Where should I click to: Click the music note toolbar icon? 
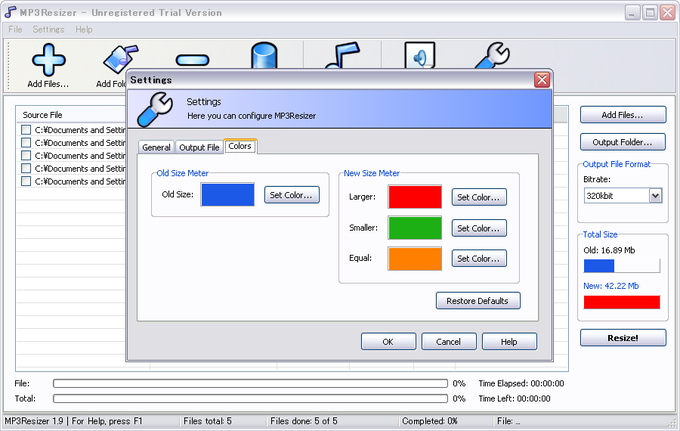click(343, 56)
